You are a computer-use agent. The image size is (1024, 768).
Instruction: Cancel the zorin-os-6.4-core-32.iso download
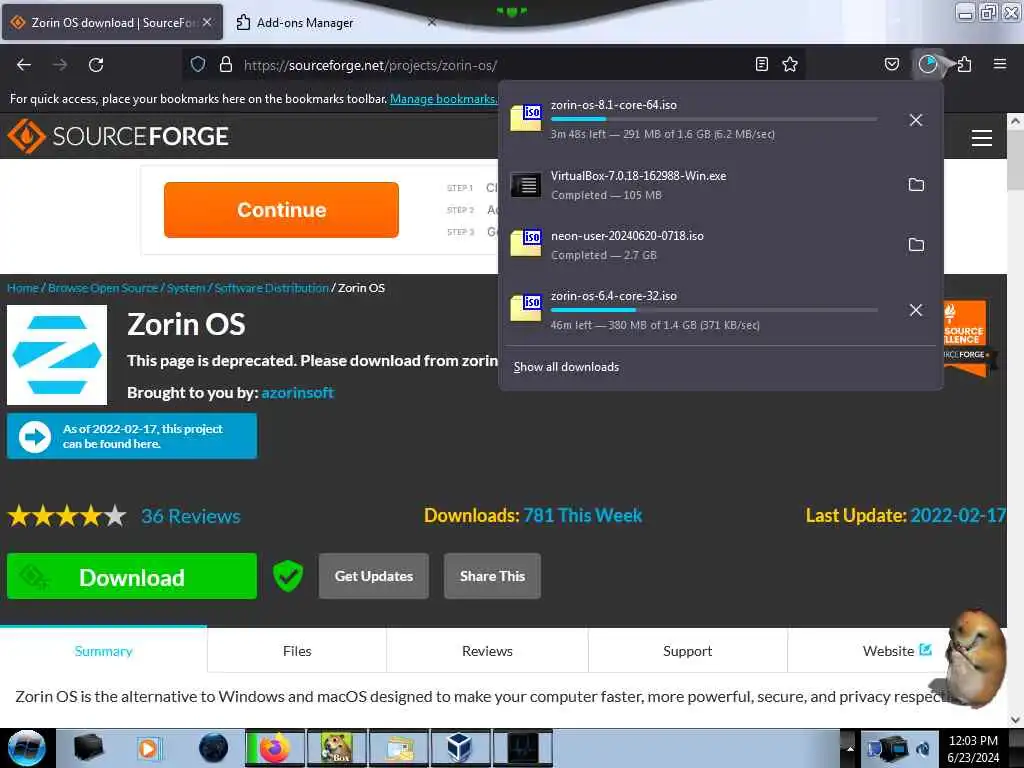click(916, 310)
